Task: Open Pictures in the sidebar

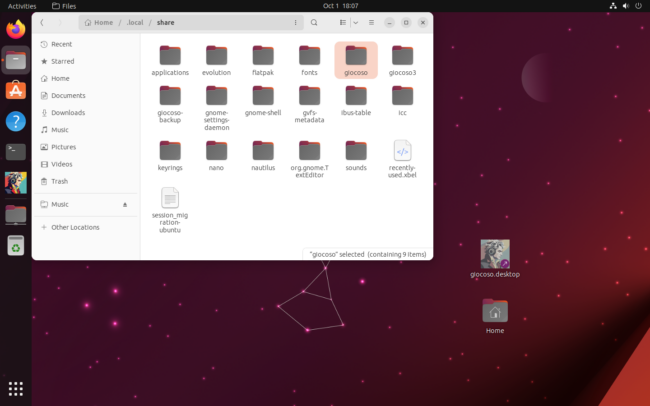Action: (x=86, y=147)
